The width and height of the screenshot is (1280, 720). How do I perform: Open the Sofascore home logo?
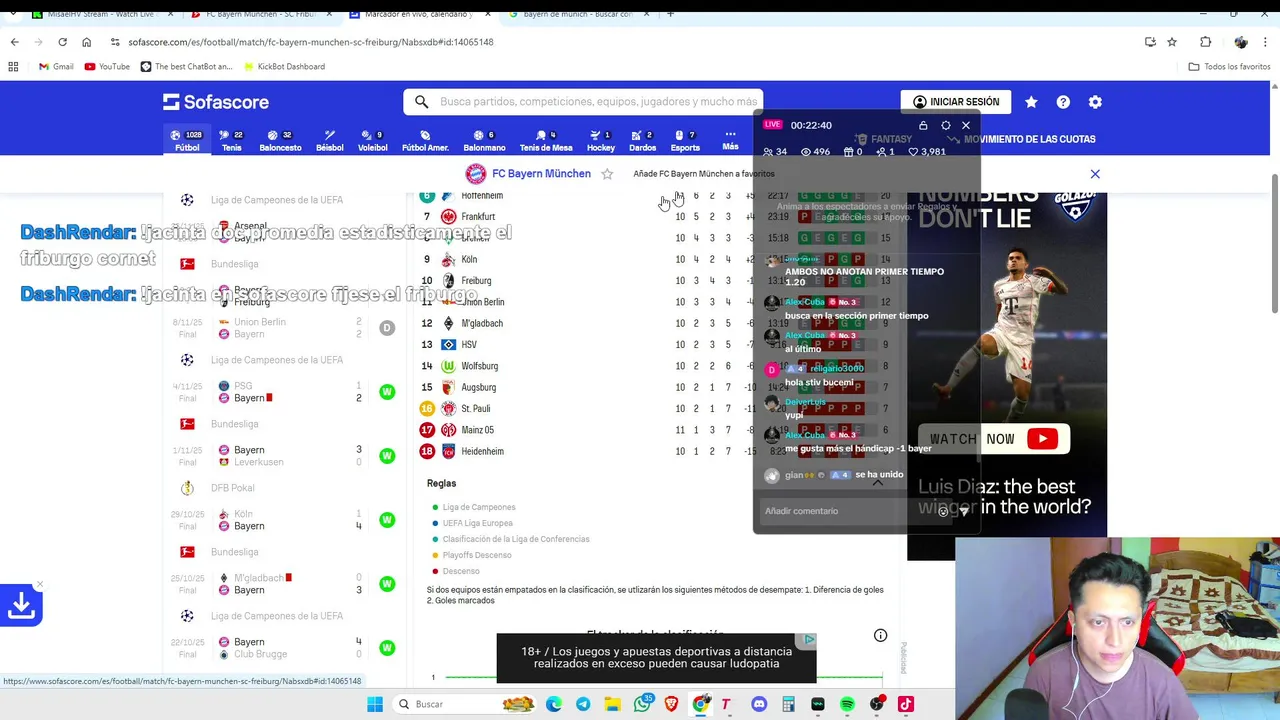(x=216, y=102)
